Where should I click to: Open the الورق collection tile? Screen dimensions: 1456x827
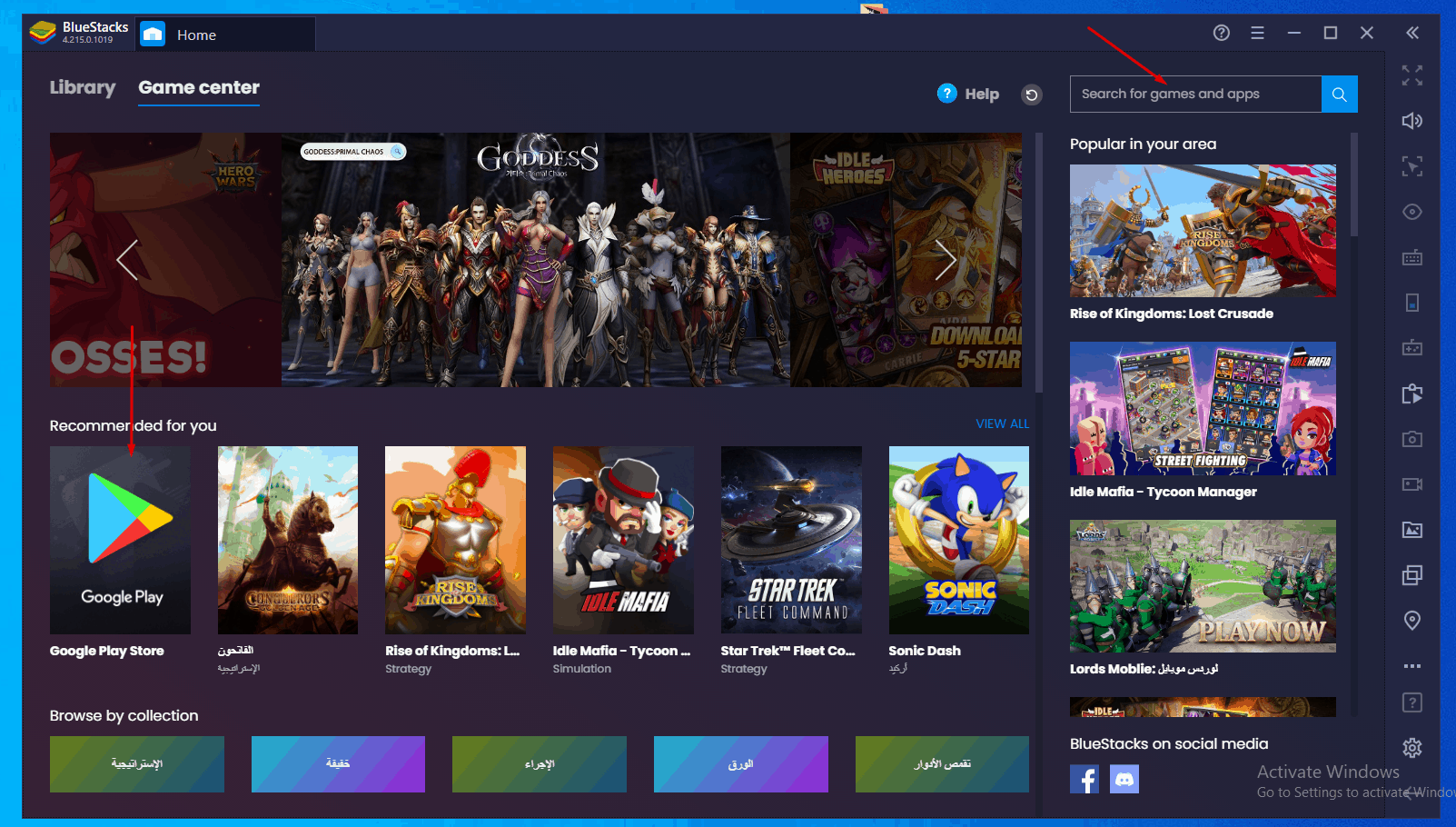[x=741, y=764]
